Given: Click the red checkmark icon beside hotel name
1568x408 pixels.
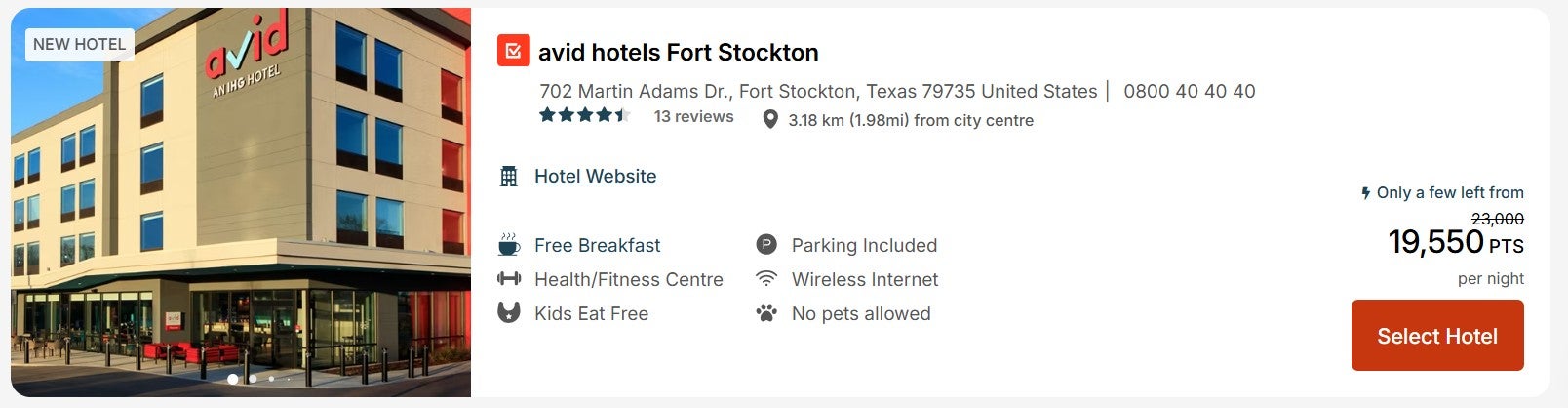Looking at the screenshot, I should pyautogui.click(x=513, y=51).
